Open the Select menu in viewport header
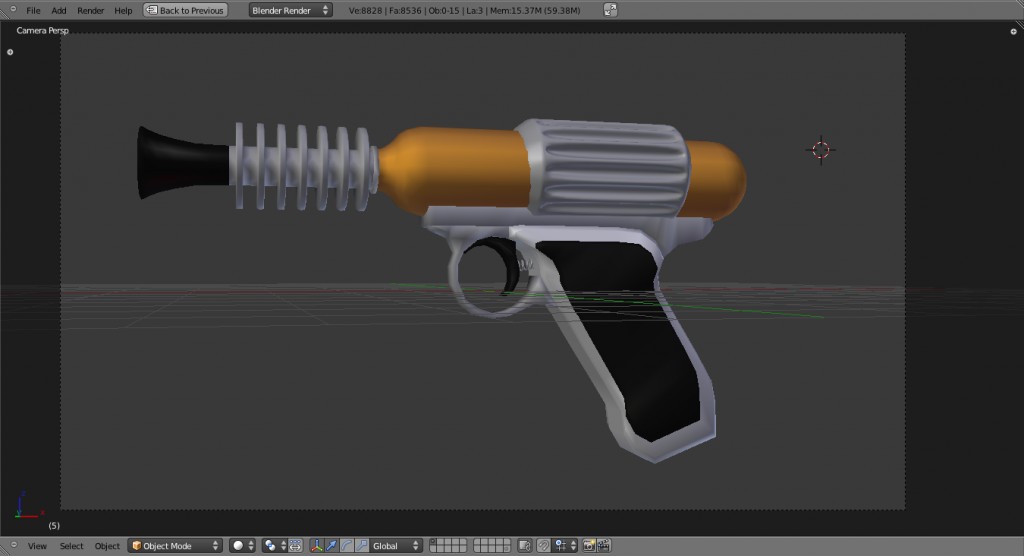This screenshot has height=556, width=1024. coord(71,546)
